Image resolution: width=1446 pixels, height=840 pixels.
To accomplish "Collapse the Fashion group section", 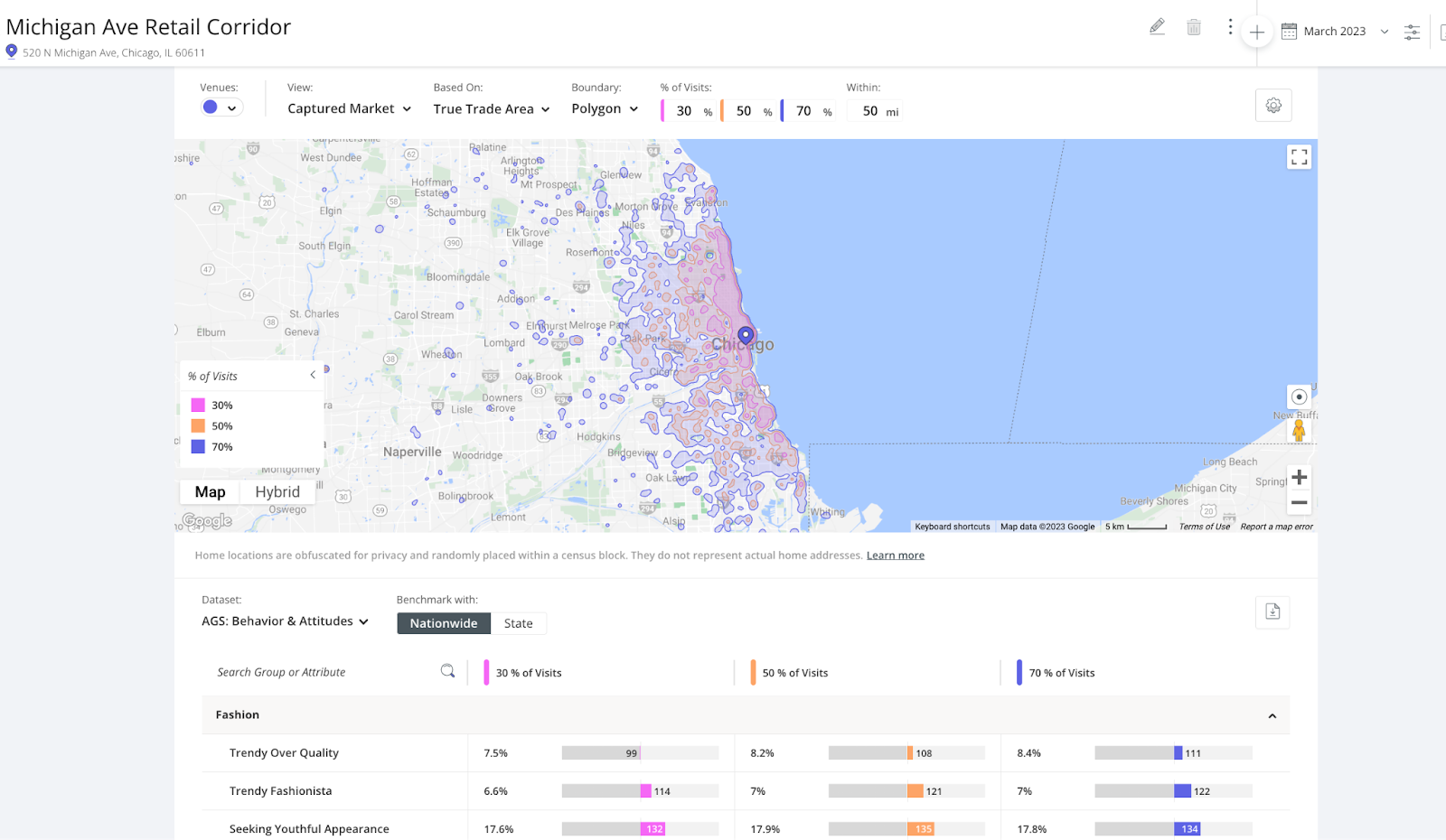I will click(1273, 714).
